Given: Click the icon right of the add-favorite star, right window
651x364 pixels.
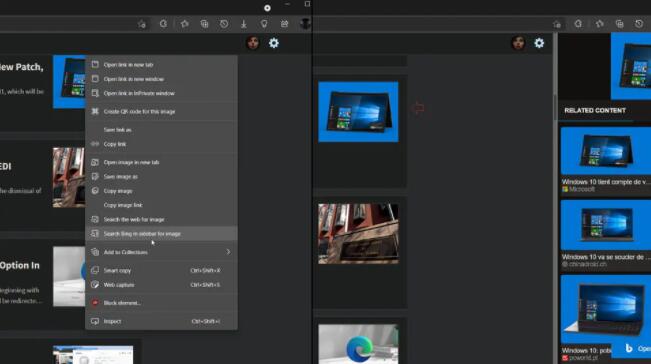Looking at the screenshot, I should click(578, 24).
